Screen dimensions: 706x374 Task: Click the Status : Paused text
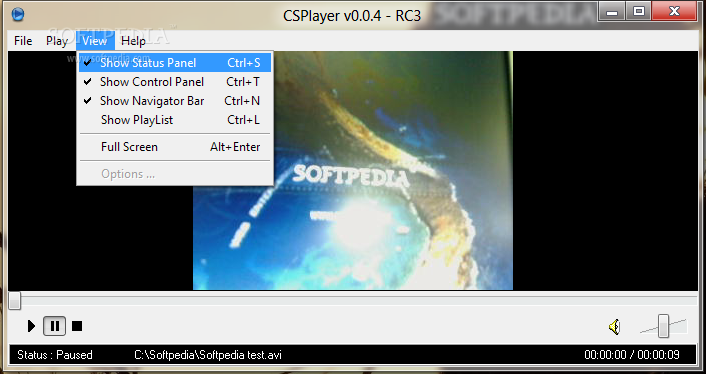tap(55, 355)
